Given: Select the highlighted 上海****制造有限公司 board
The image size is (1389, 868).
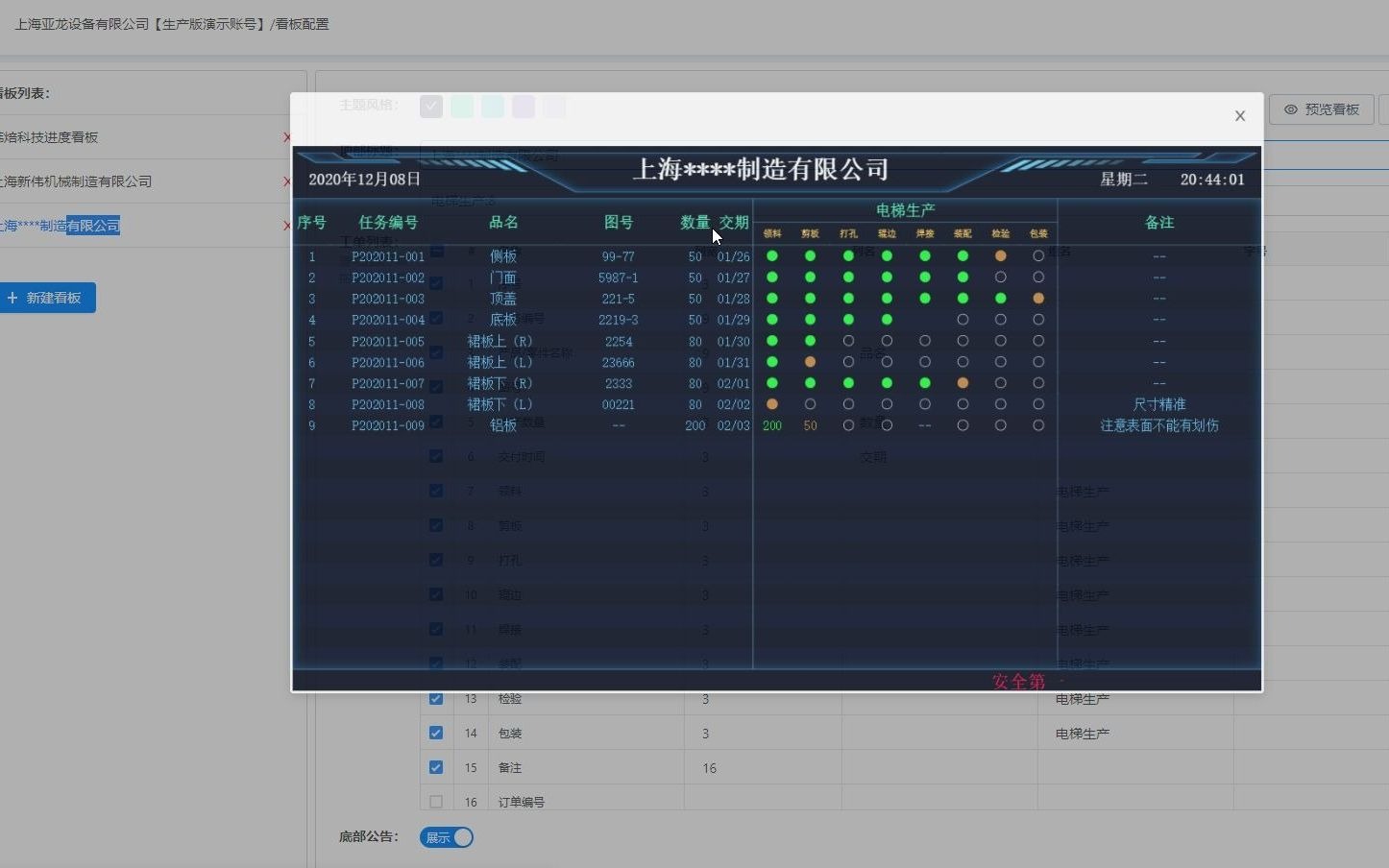Looking at the screenshot, I should (60, 226).
